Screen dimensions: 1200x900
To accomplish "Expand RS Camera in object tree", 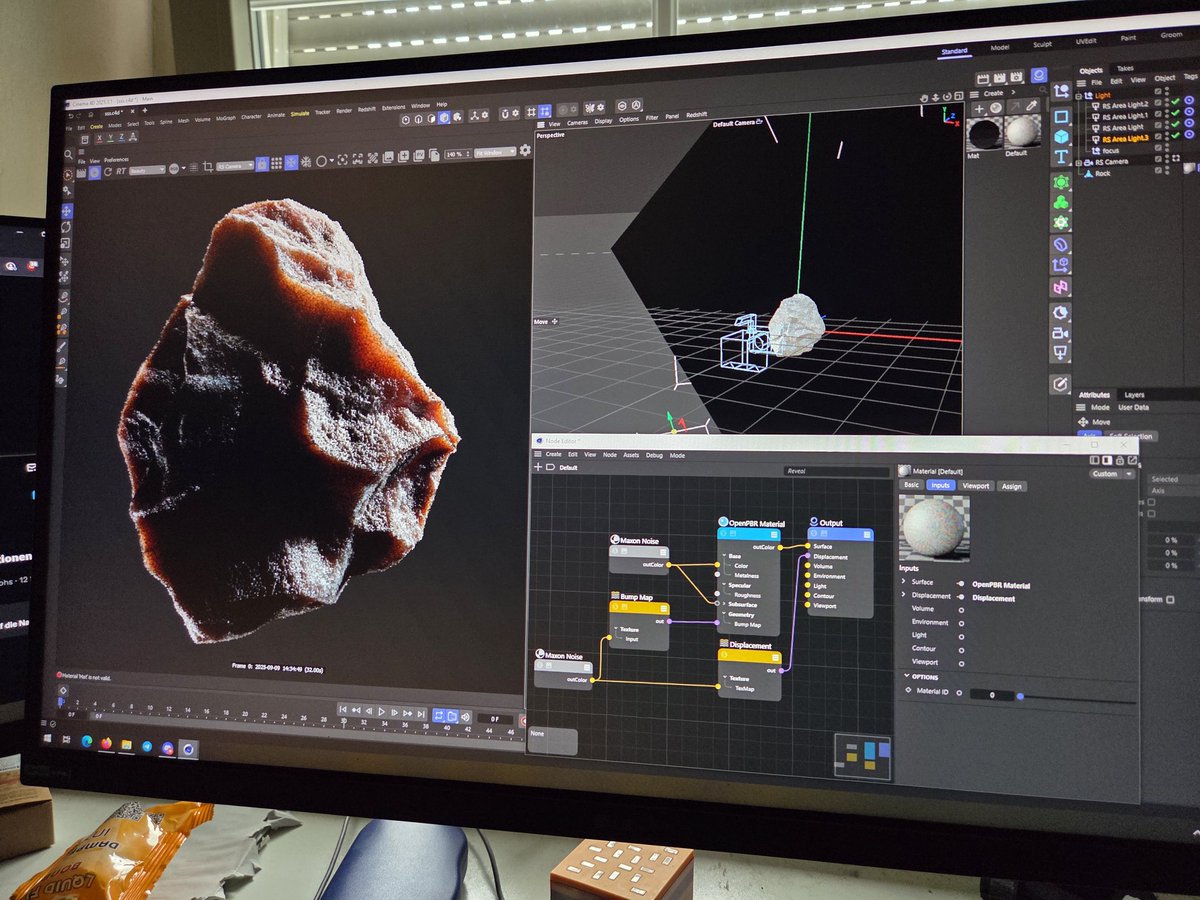I will pos(1078,163).
